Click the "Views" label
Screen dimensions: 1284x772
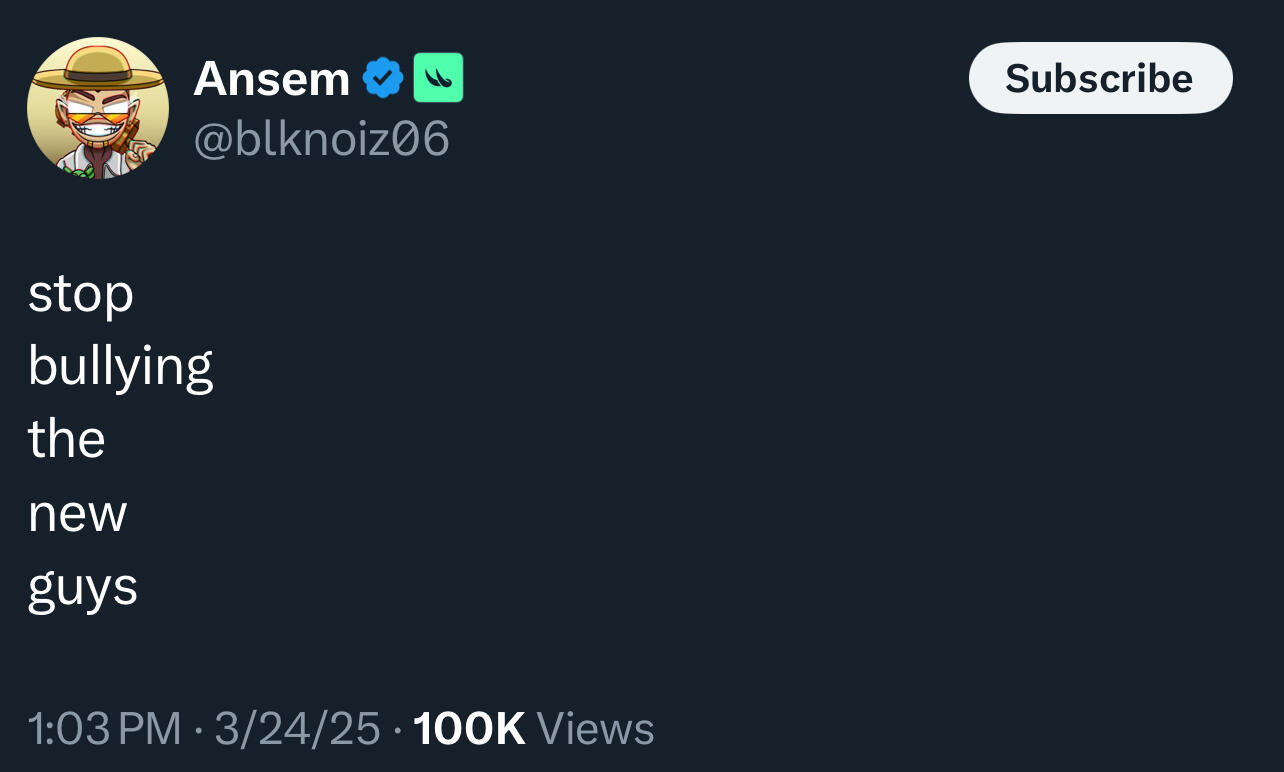point(595,729)
